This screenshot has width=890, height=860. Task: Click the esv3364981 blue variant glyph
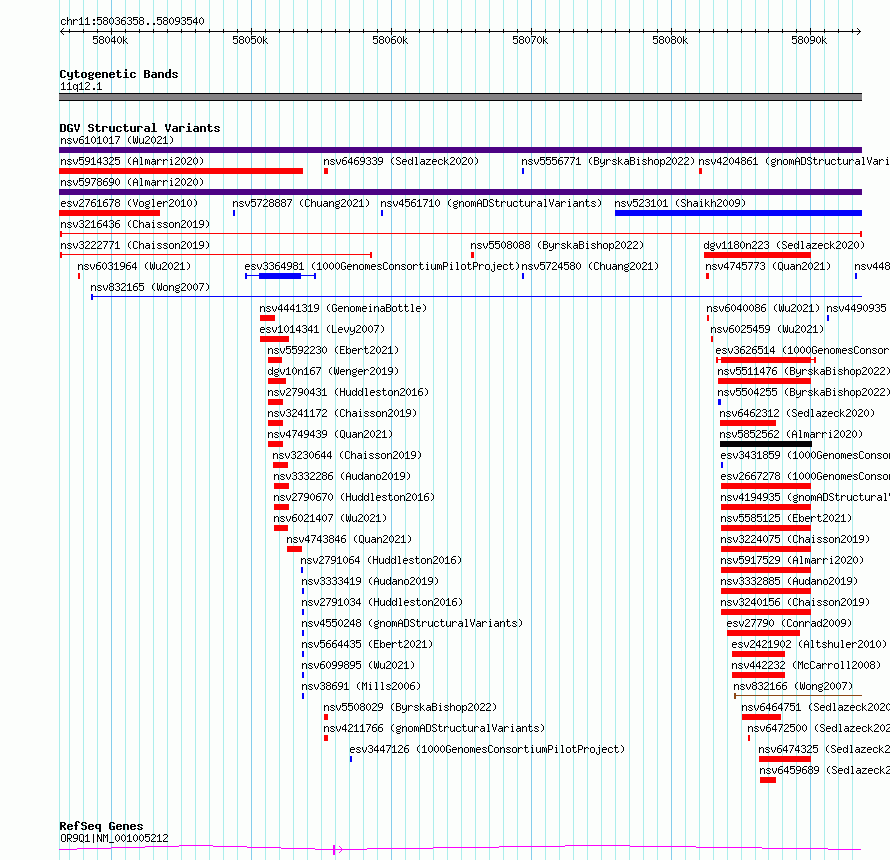[x=280, y=276]
